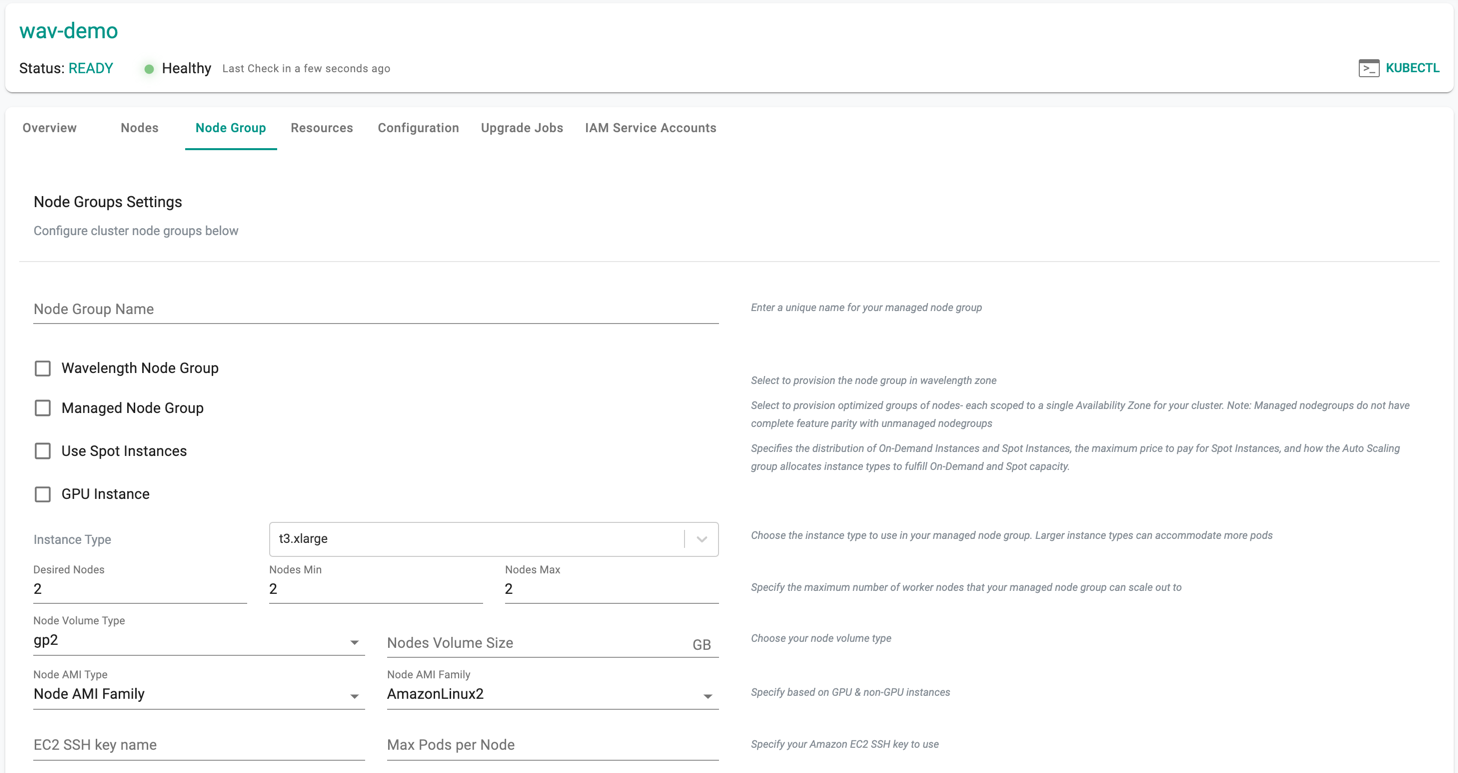Click the AmazonLinux2 AMI family value

click(x=436, y=694)
